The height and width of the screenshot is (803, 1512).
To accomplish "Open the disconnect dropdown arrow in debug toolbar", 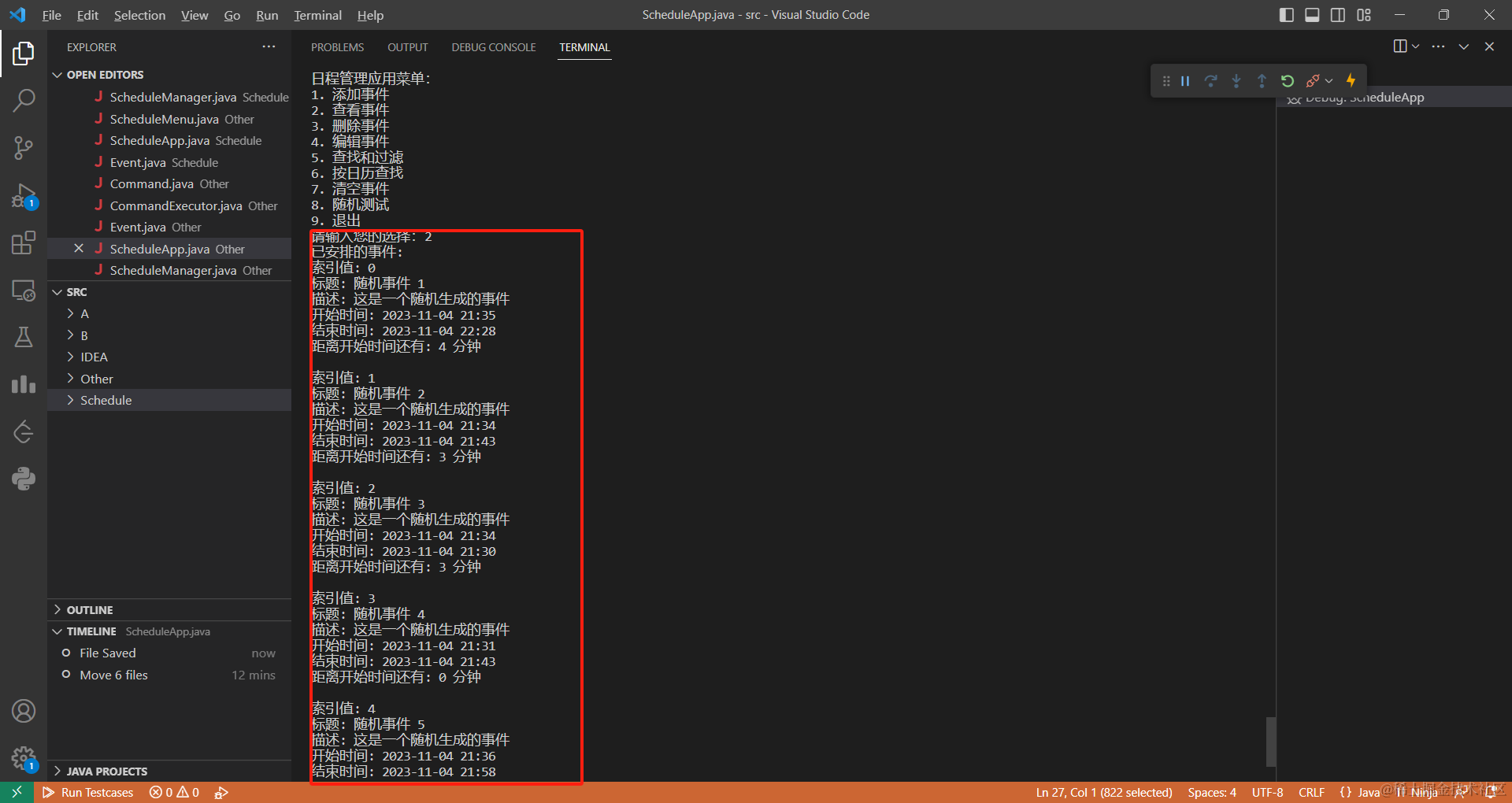I will (1329, 80).
